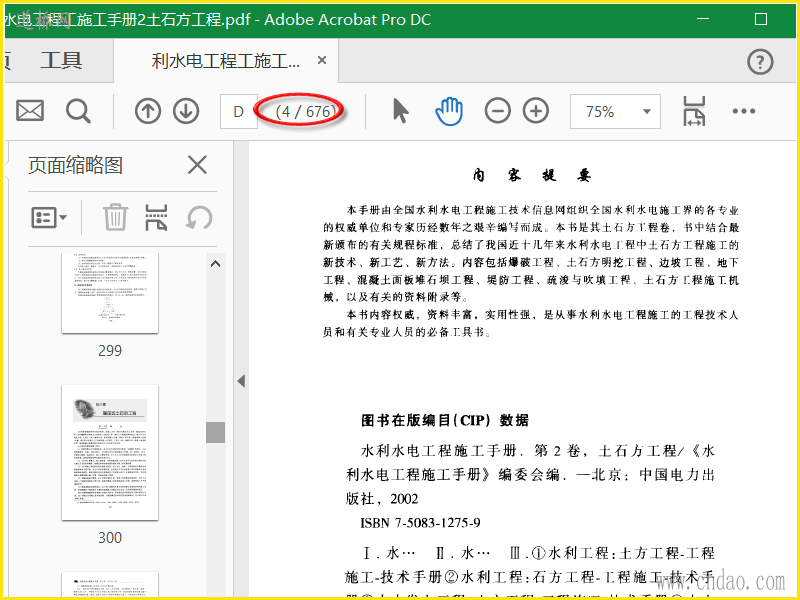The width and height of the screenshot is (800, 600).
Task: Collapse the navigation pane with left arrow
Action: point(241,381)
